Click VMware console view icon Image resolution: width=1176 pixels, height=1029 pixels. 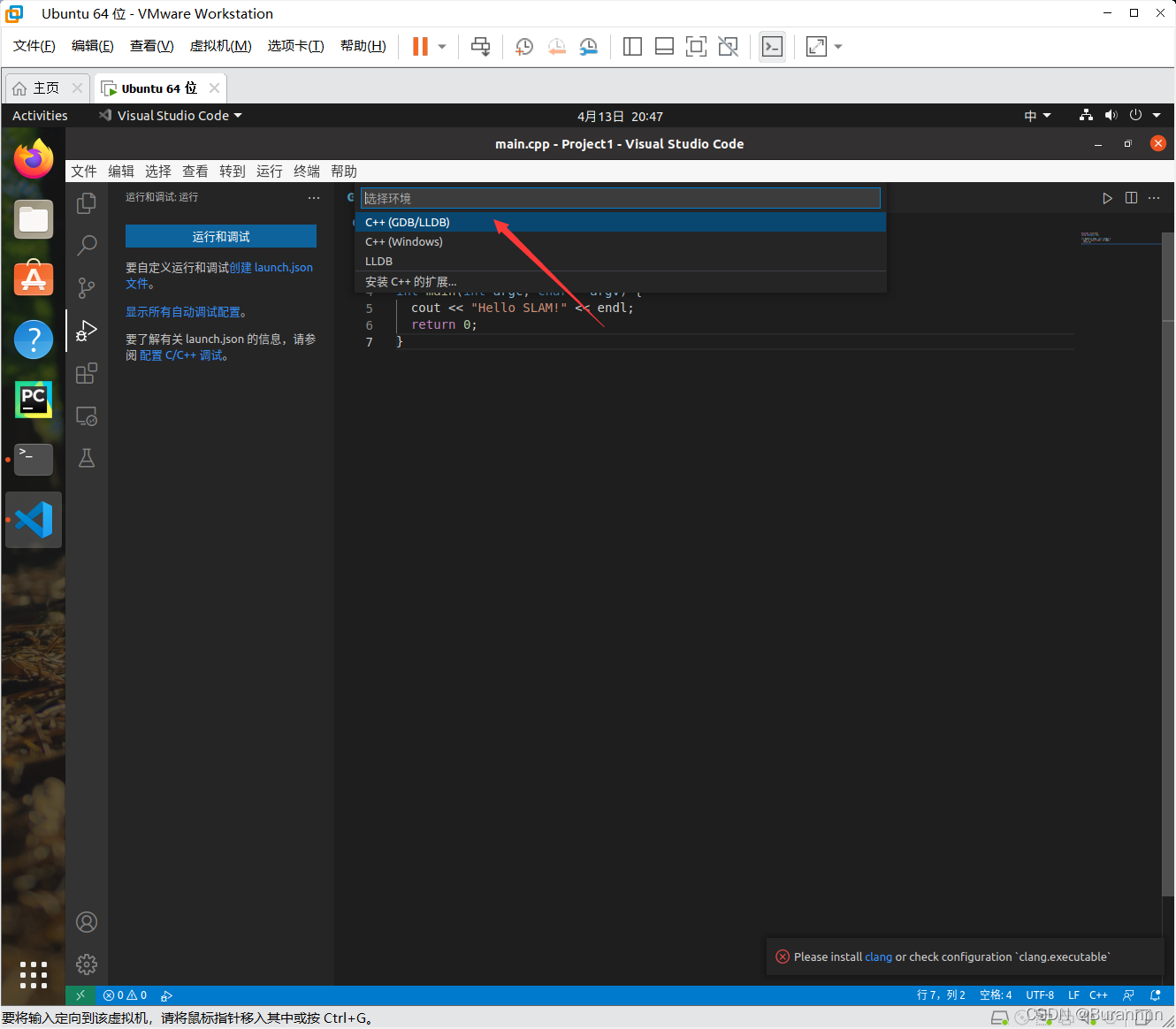(x=772, y=47)
